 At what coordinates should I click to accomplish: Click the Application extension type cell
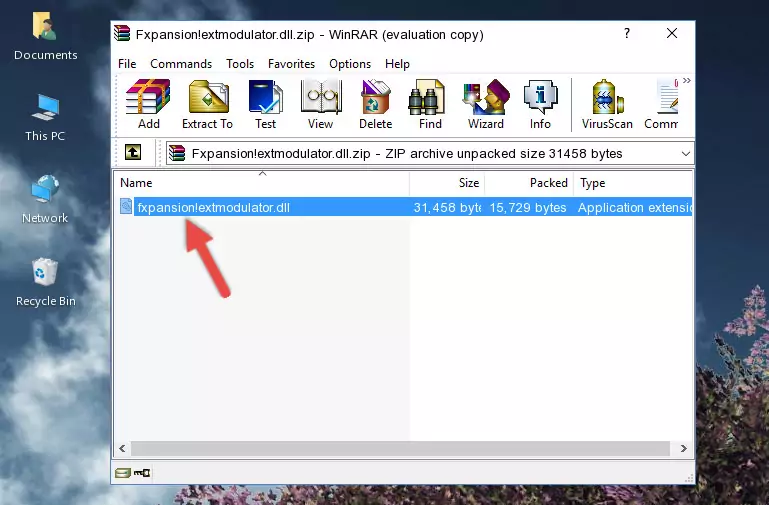tap(635, 208)
